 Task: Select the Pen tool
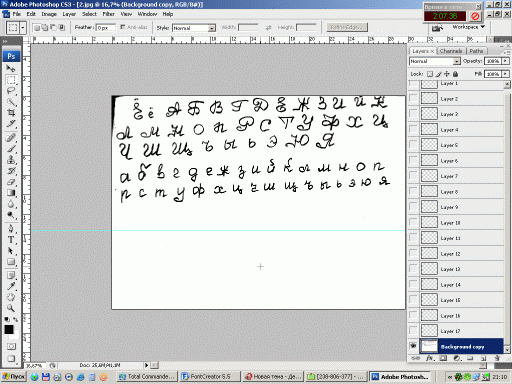pyautogui.click(x=11, y=229)
